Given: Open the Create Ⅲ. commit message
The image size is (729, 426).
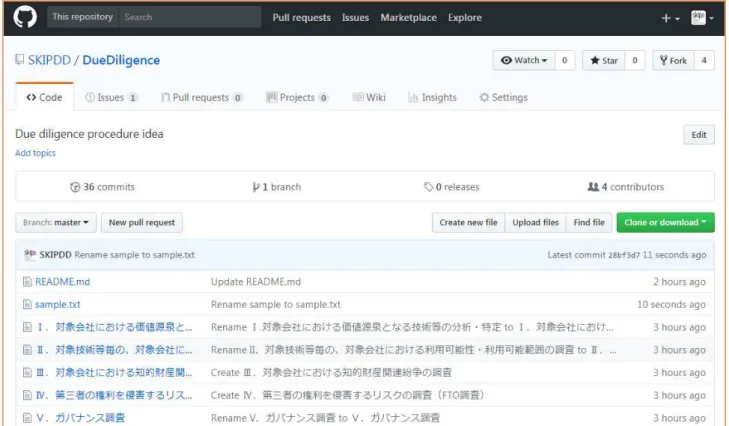Looking at the screenshot, I should tap(331, 373).
